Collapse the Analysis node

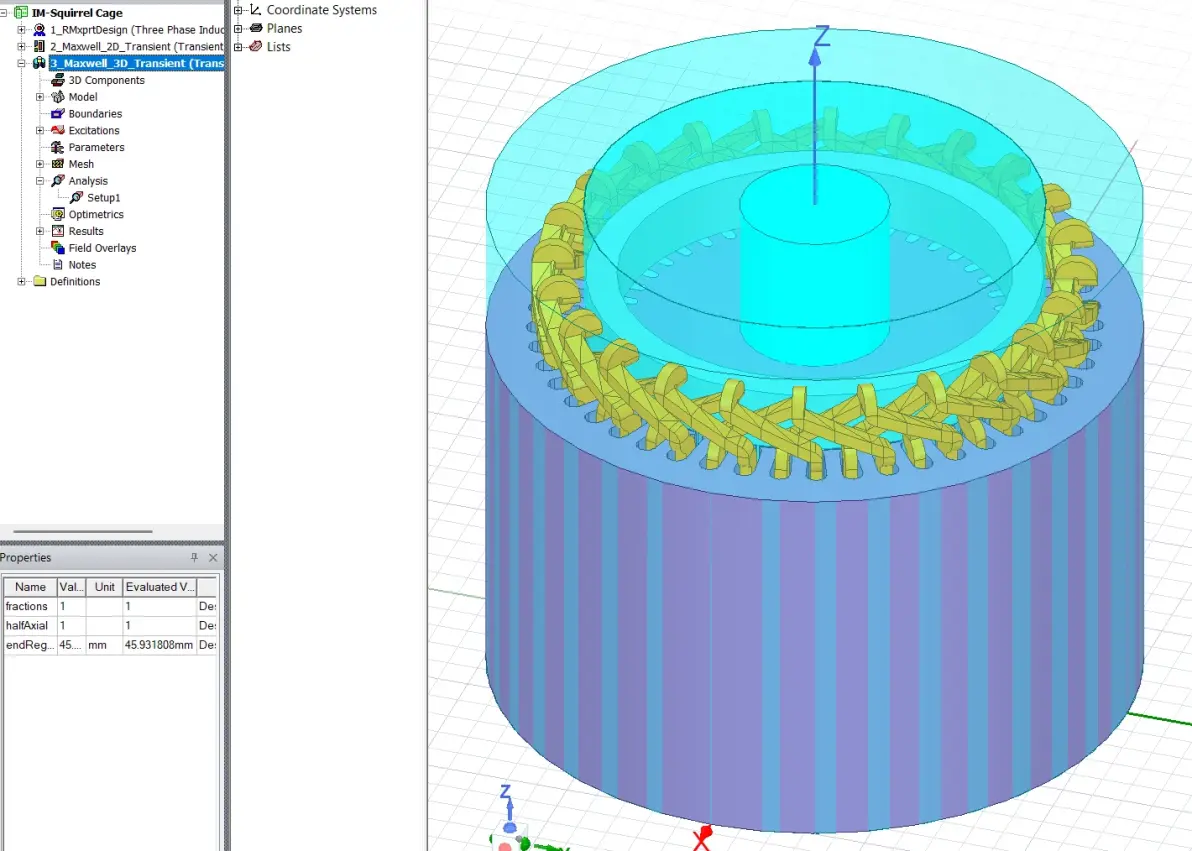[40, 180]
